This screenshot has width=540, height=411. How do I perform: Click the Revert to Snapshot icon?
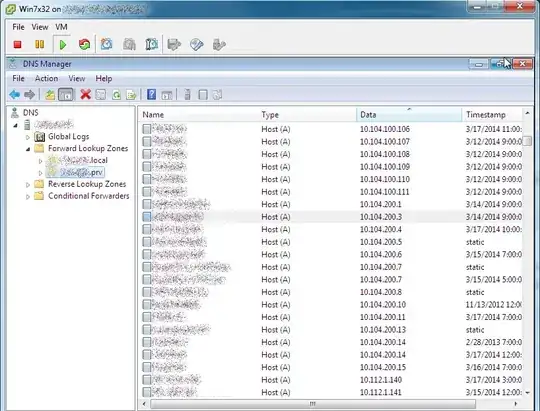(129, 44)
